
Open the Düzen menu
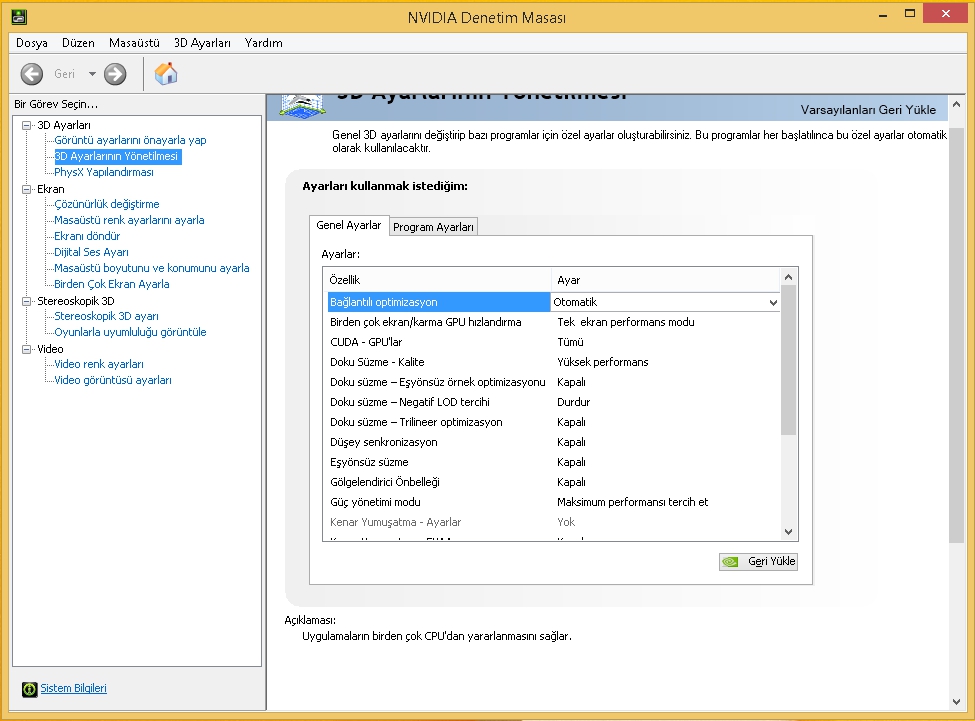click(78, 43)
